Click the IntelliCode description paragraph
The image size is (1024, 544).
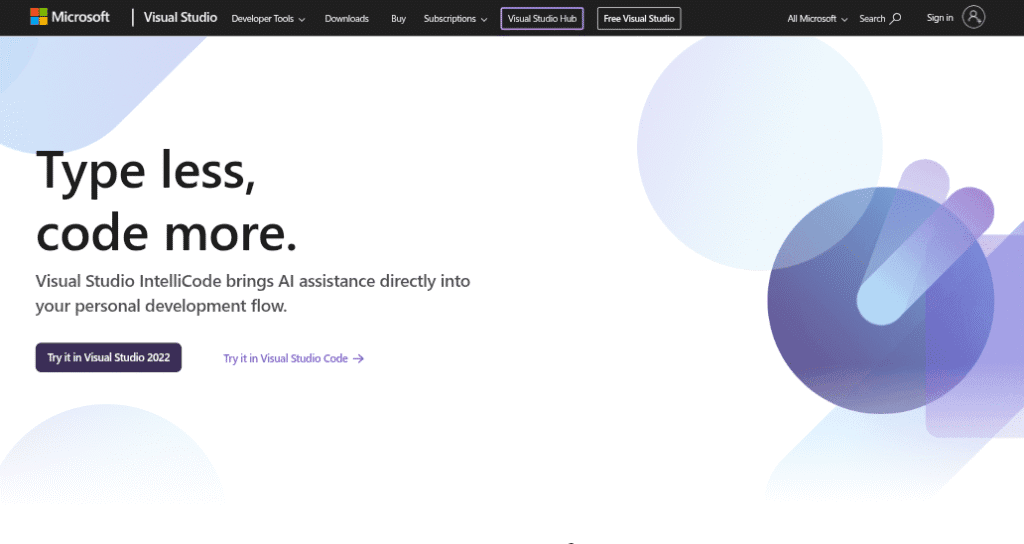pyautogui.click(x=253, y=293)
